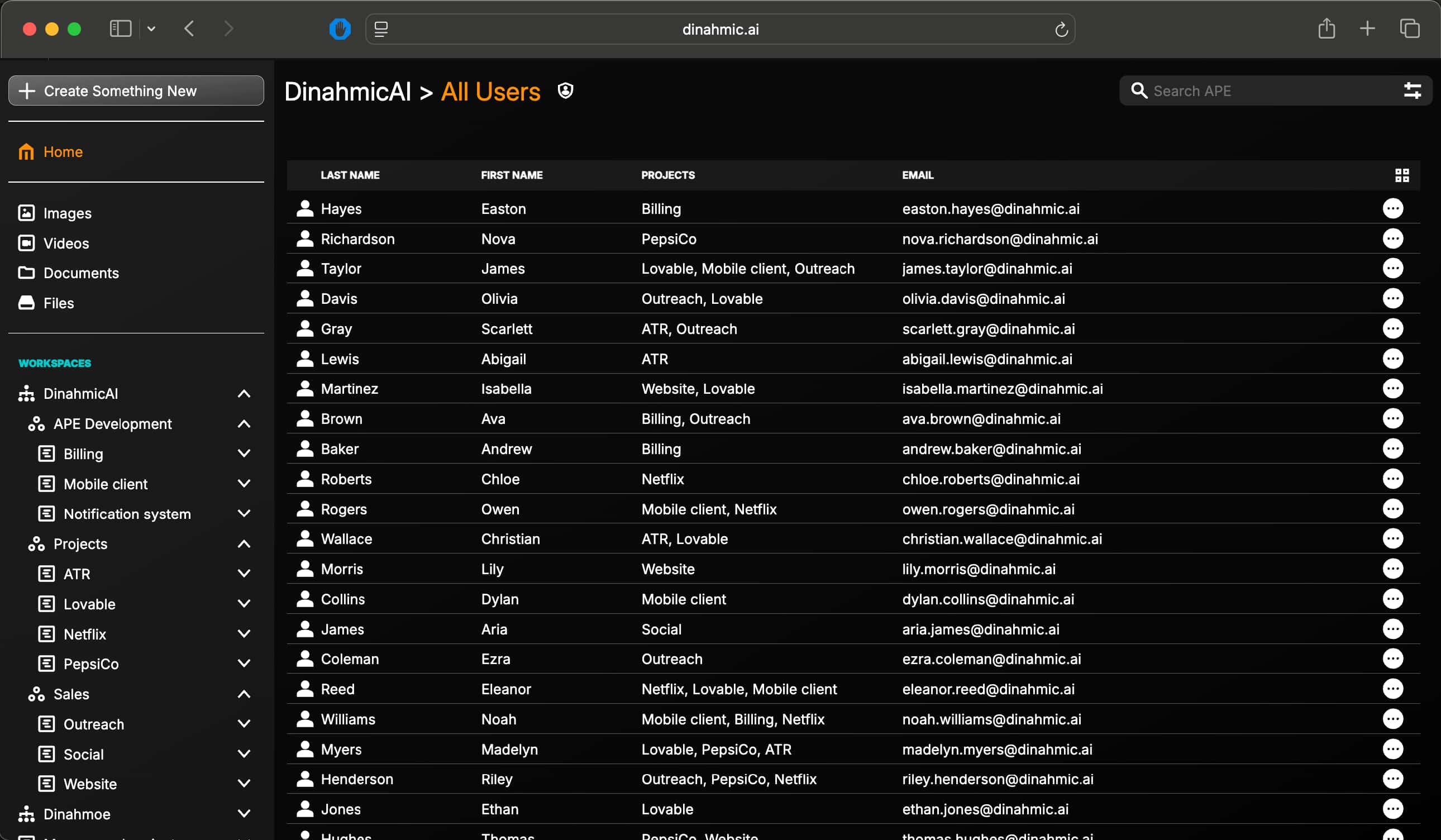Reload the dinahmic.ai page
Screen dimensions: 1441x840
tap(1061, 30)
